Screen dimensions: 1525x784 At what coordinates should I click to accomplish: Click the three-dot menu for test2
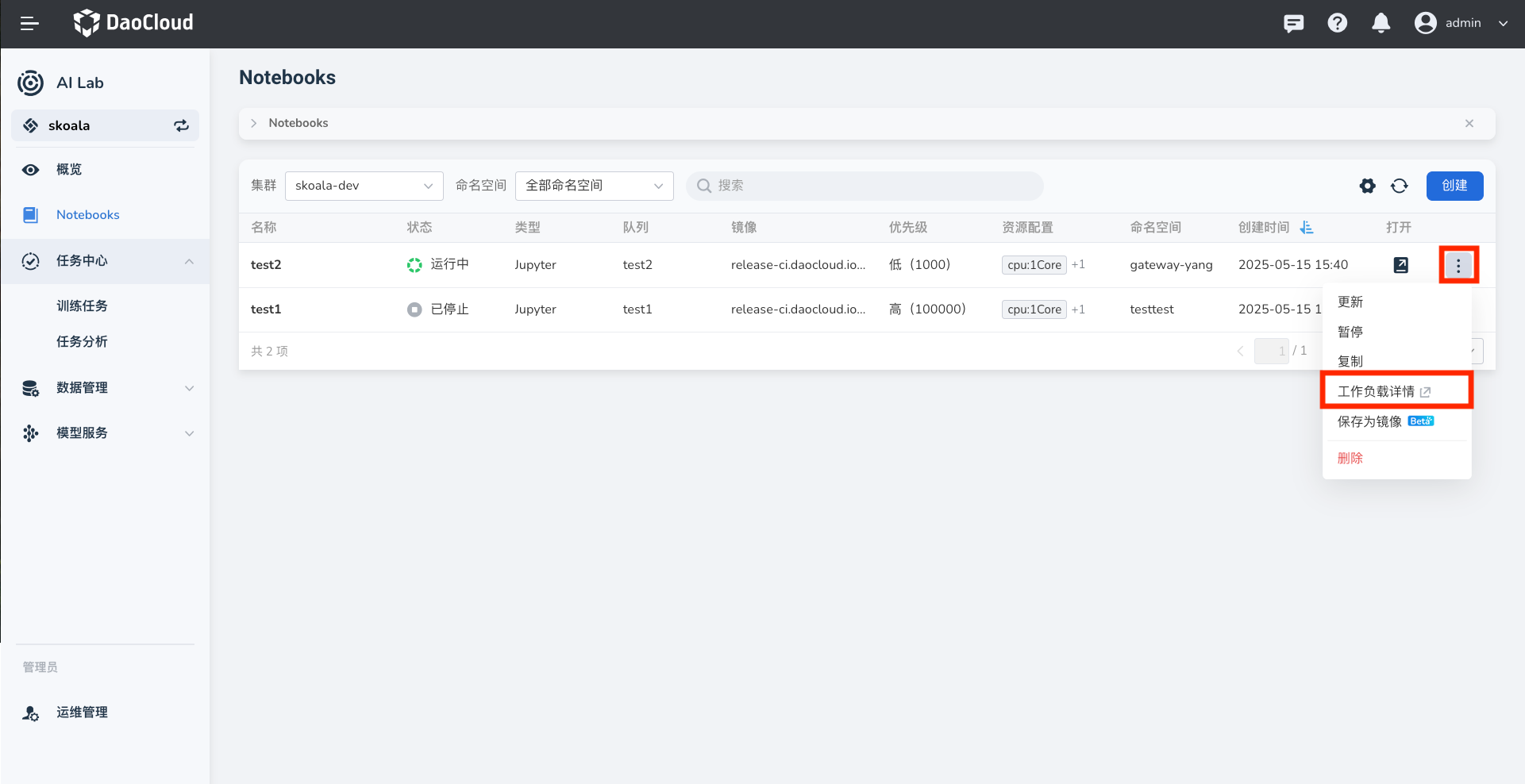point(1458,265)
